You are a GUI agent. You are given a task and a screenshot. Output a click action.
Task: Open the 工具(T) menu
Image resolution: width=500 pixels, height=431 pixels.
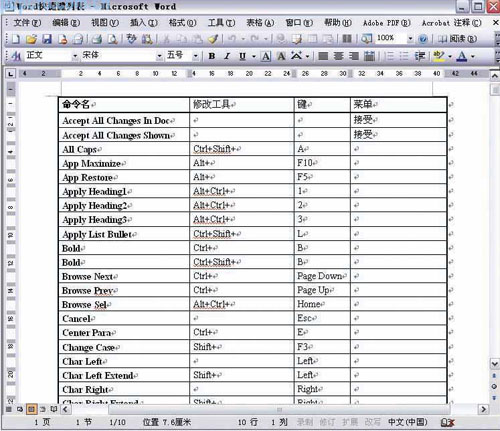[221, 23]
